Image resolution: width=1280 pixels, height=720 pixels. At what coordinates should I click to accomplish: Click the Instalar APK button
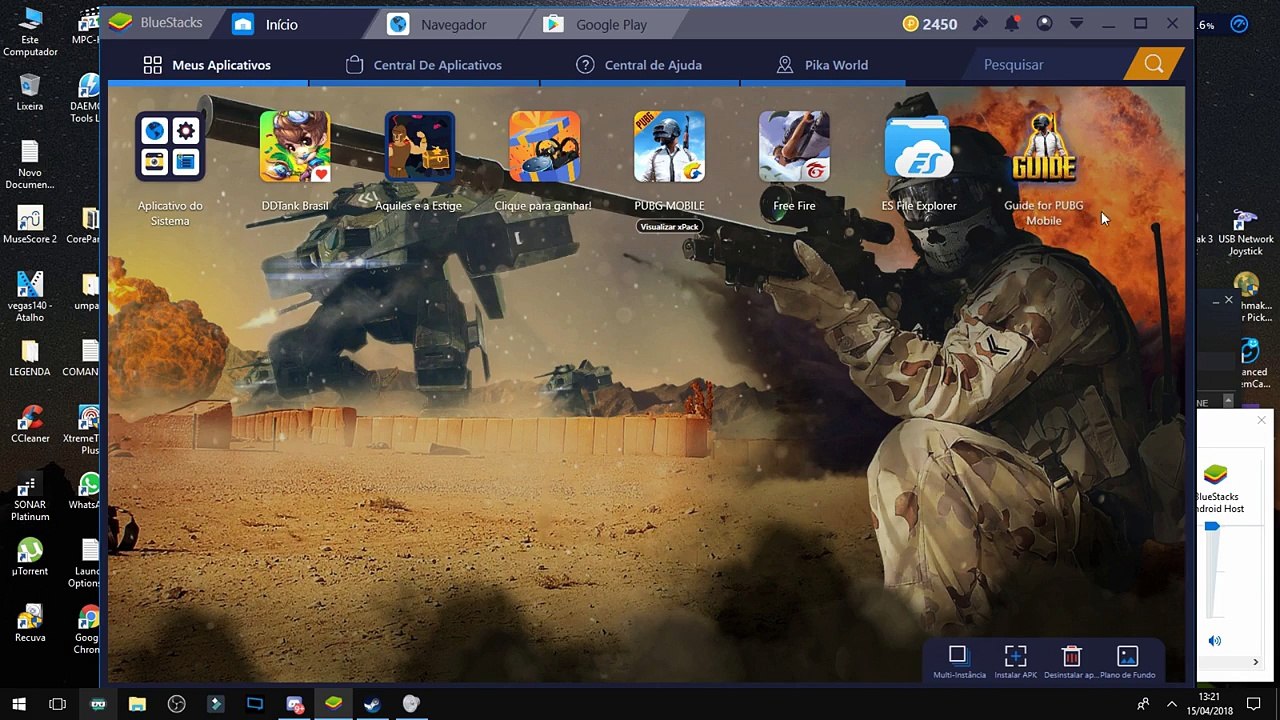(1015, 660)
